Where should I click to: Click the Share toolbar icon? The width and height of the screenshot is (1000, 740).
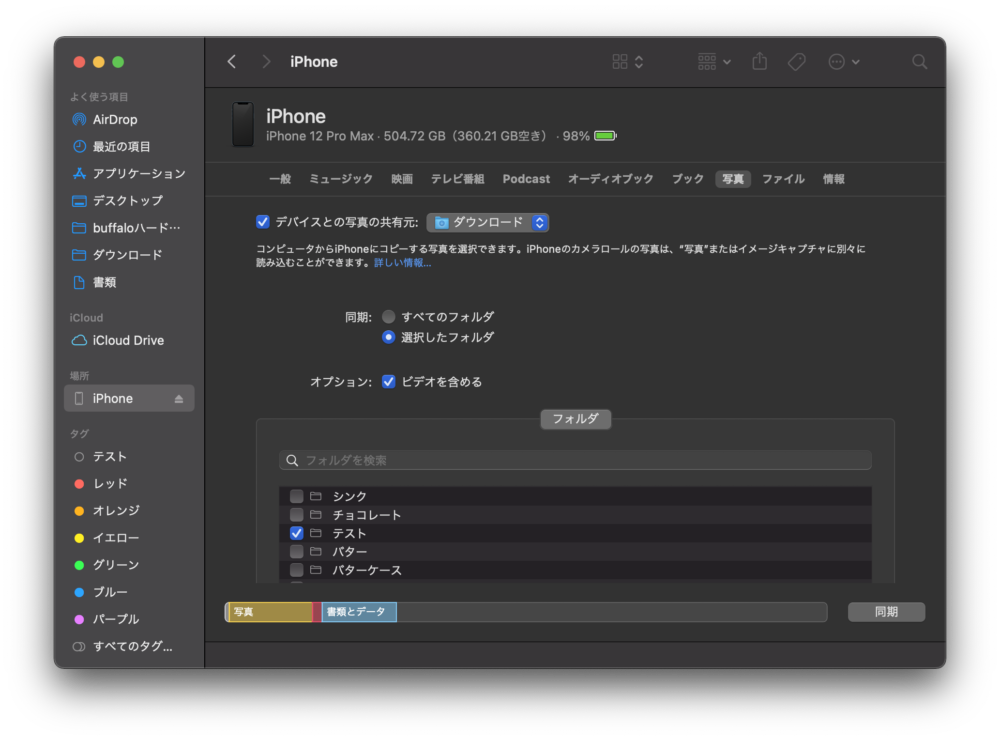click(x=759, y=61)
